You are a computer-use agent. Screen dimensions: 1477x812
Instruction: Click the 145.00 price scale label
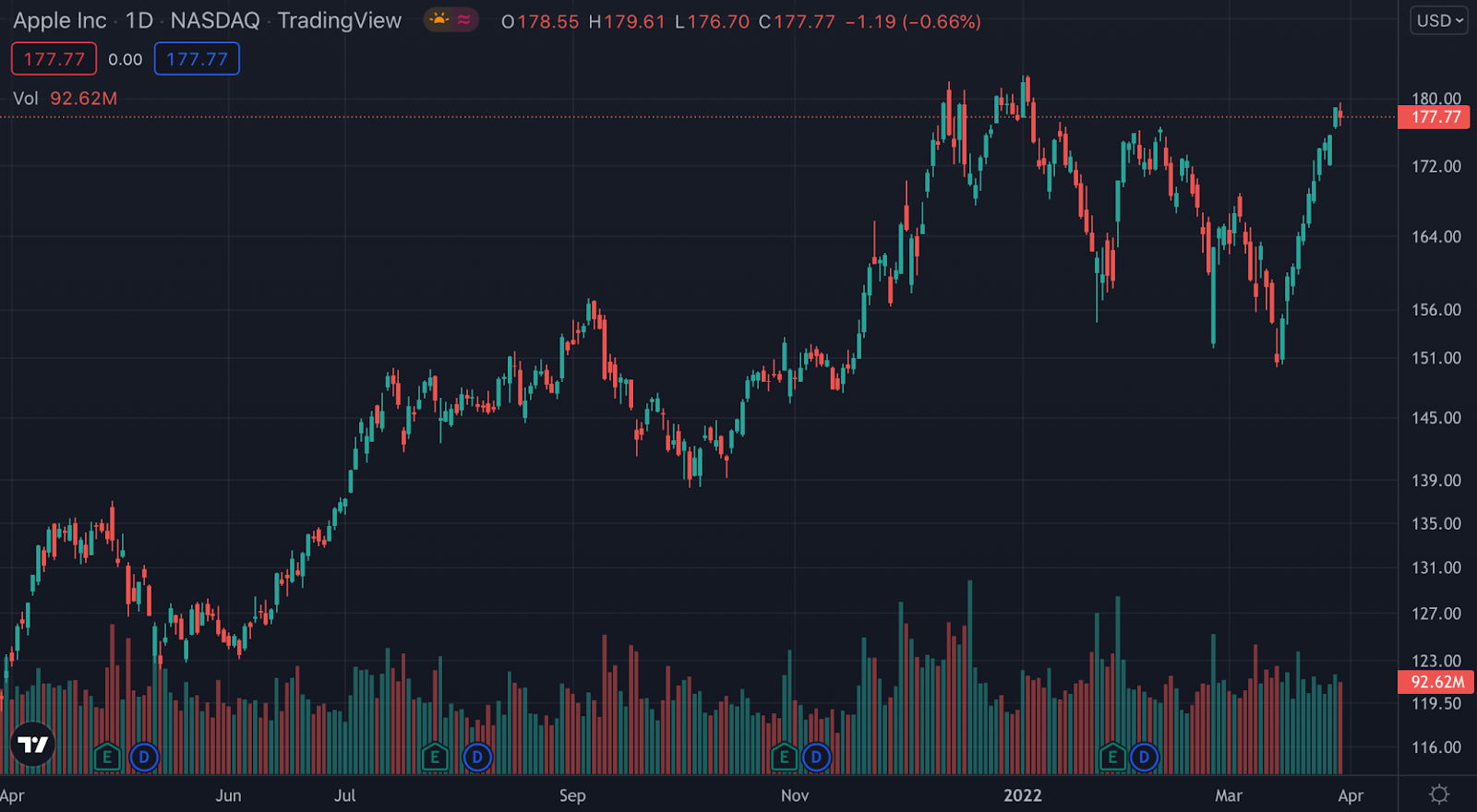[1436, 418]
